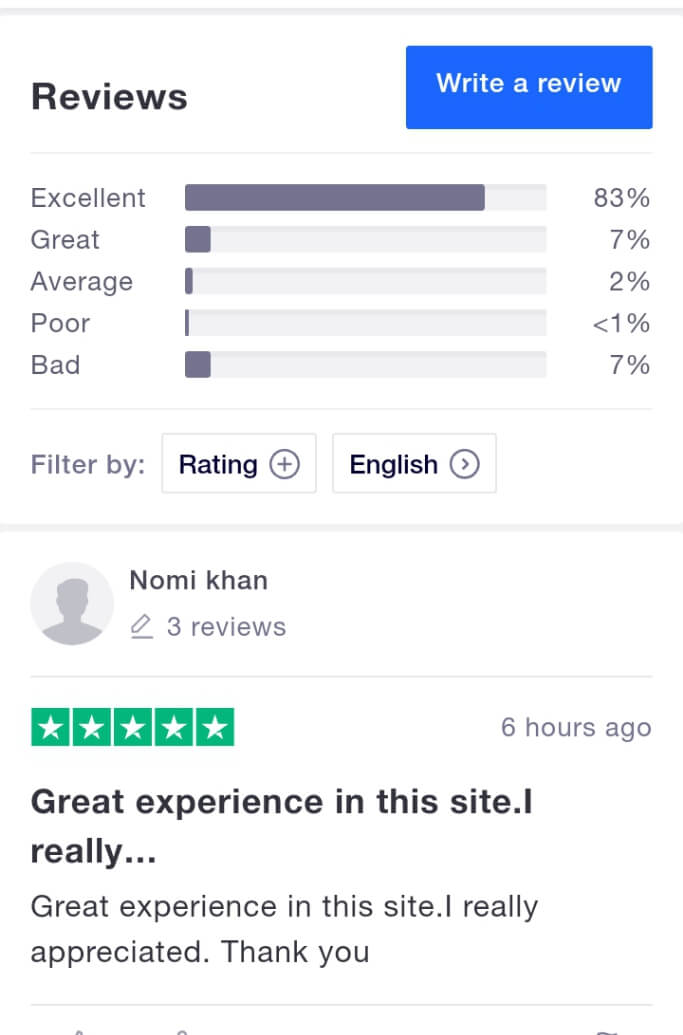Open the 3 reviews link
This screenshot has width=683, height=1035.
tap(226, 626)
